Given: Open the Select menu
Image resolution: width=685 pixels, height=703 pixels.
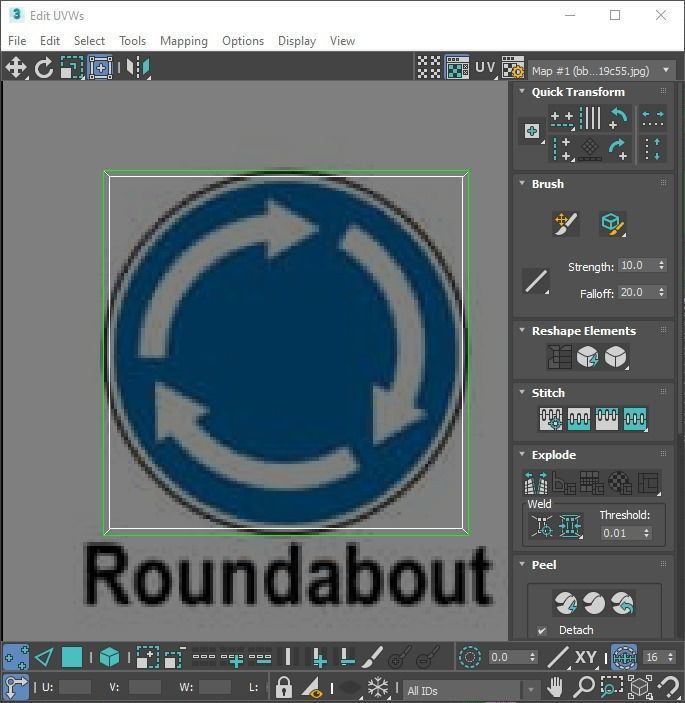Looking at the screenshot, I should 89,41.
